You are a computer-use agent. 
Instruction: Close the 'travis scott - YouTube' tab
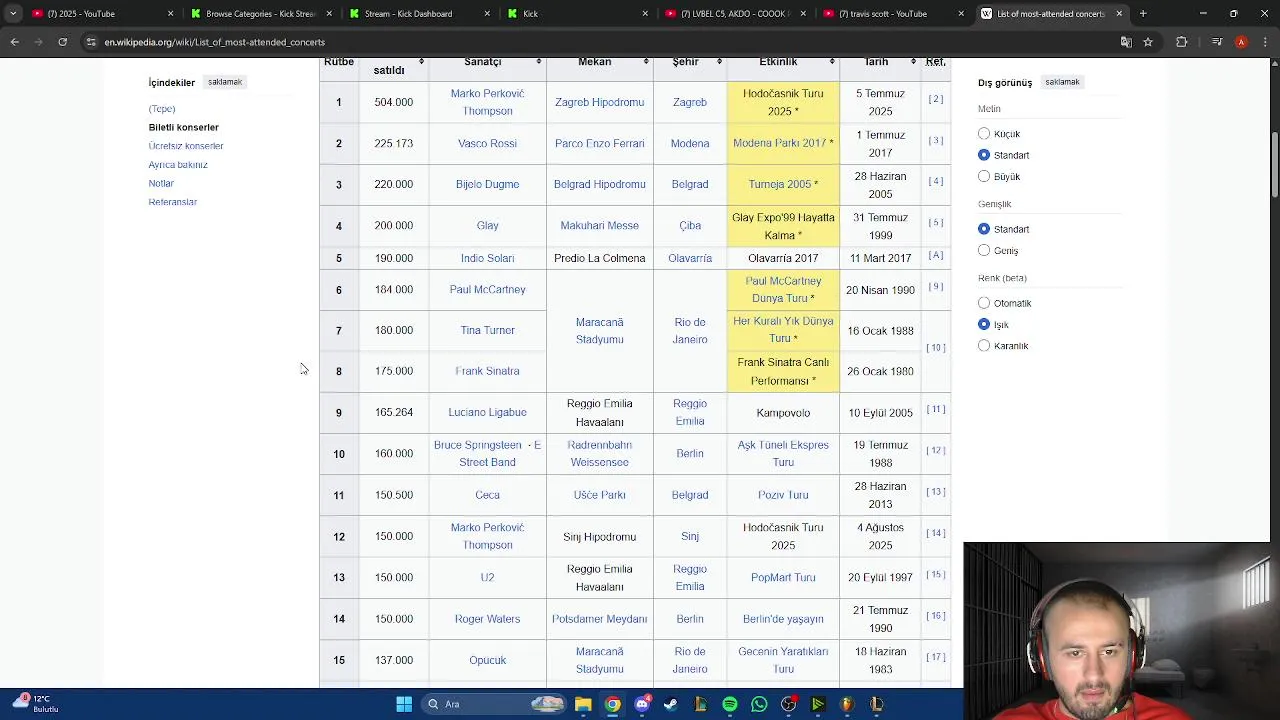961,14
